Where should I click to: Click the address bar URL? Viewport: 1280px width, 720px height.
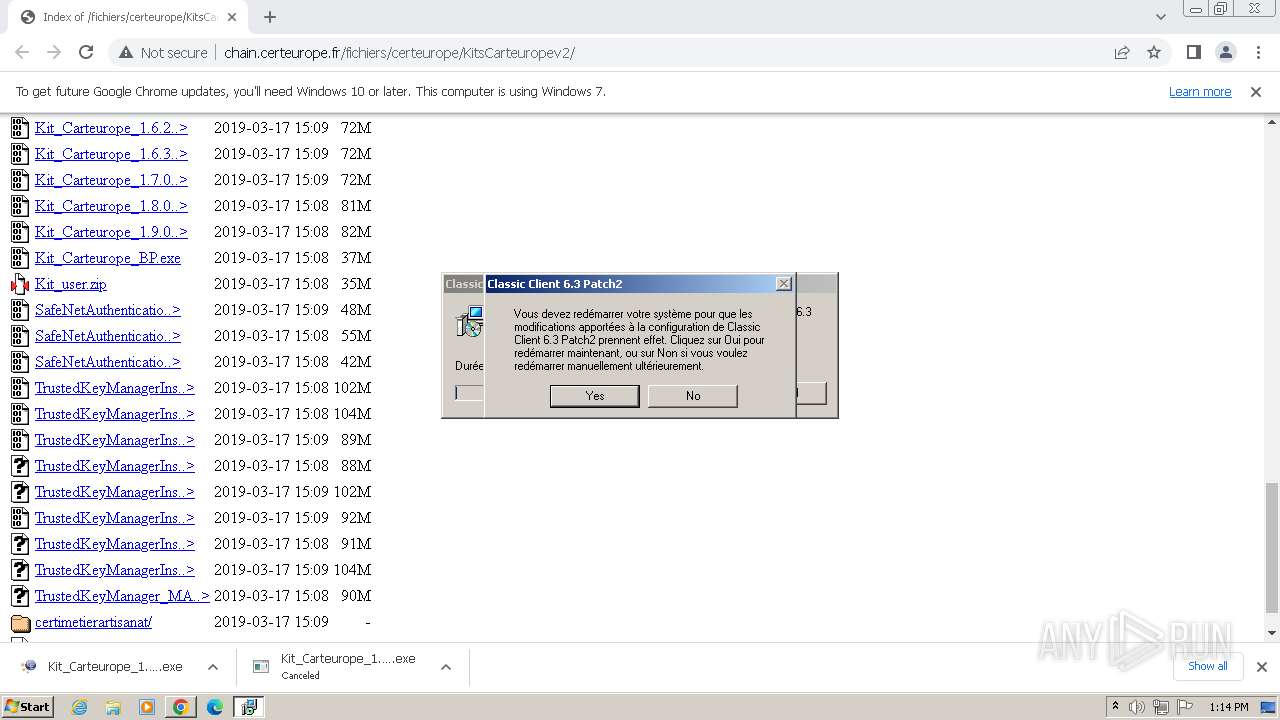point(399,53)
